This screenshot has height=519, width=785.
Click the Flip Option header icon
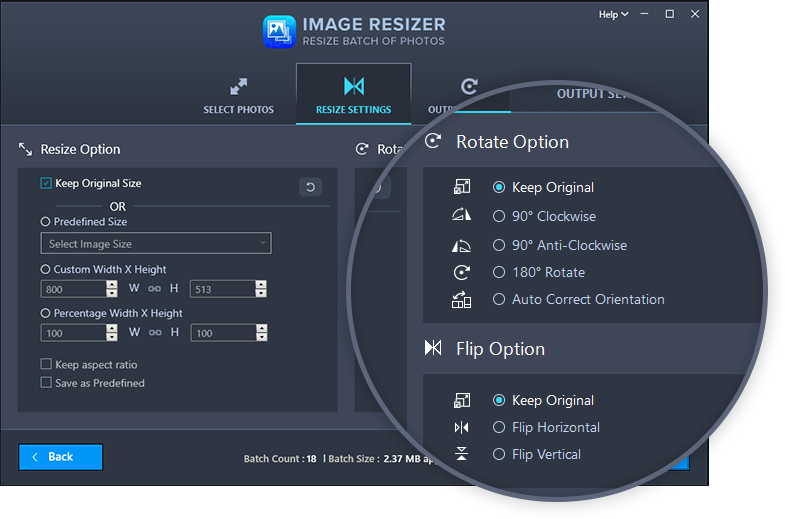click(433, 347)
